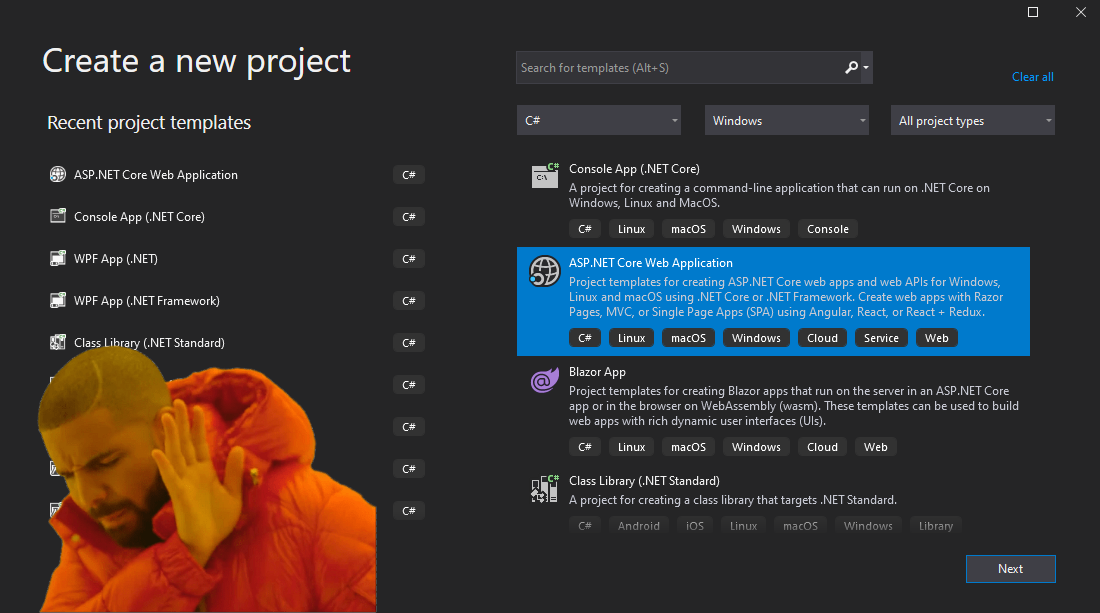Select Class Library (.NET Standard) in recent templates
Viewport: 1100px width, 613px height.
pos(149,343)
